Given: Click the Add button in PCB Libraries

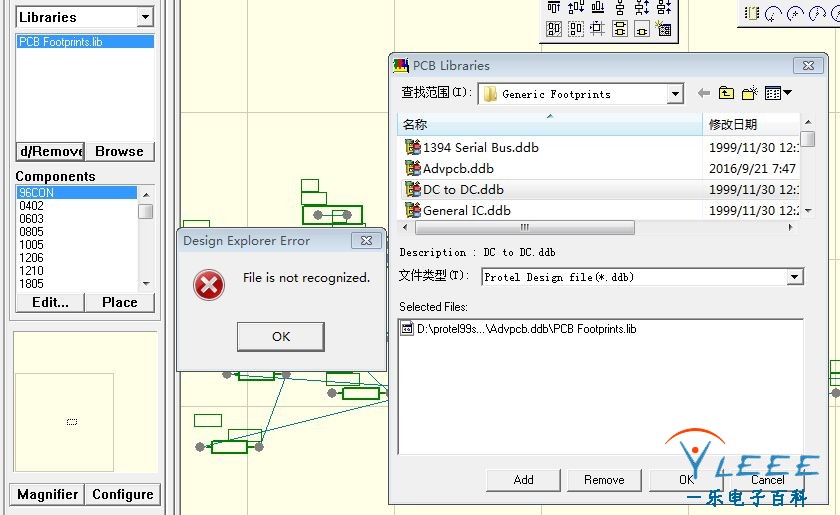Looking at the screenshot, I should pyautogui.click(x=523, y=480).
